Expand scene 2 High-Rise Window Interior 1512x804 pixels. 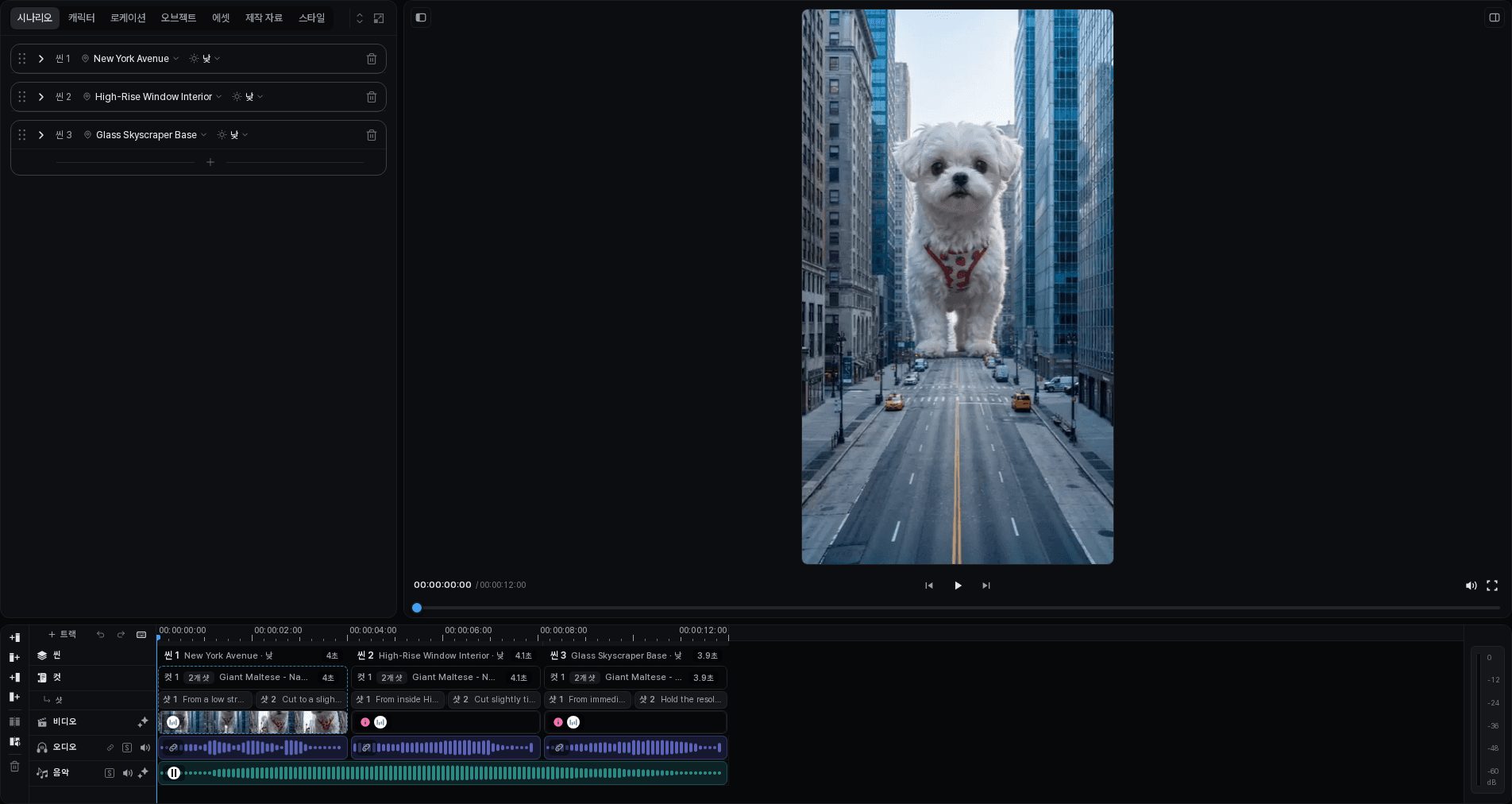pos(41,97)
